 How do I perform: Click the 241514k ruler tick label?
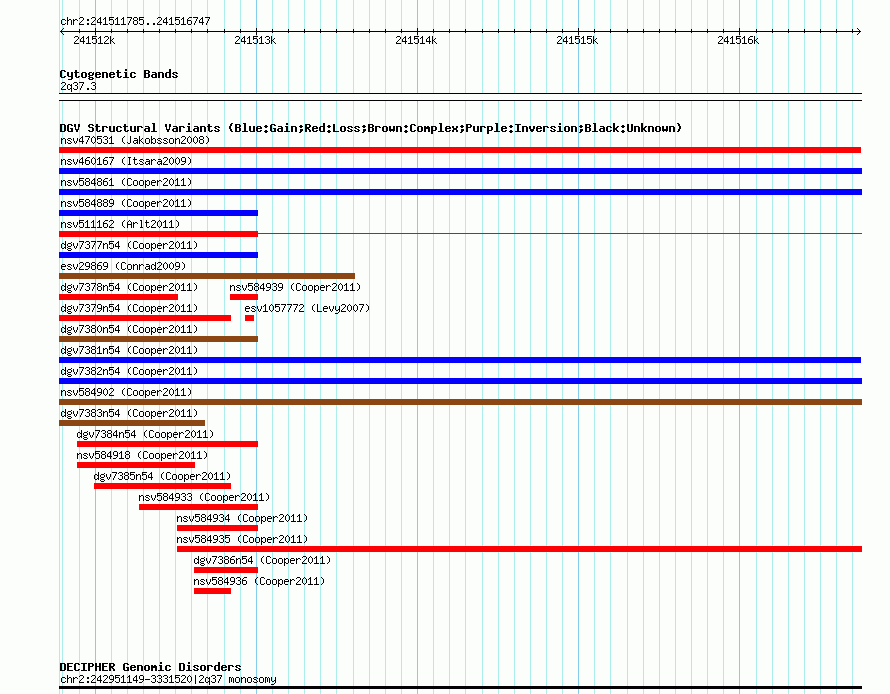tap(416, 40)
